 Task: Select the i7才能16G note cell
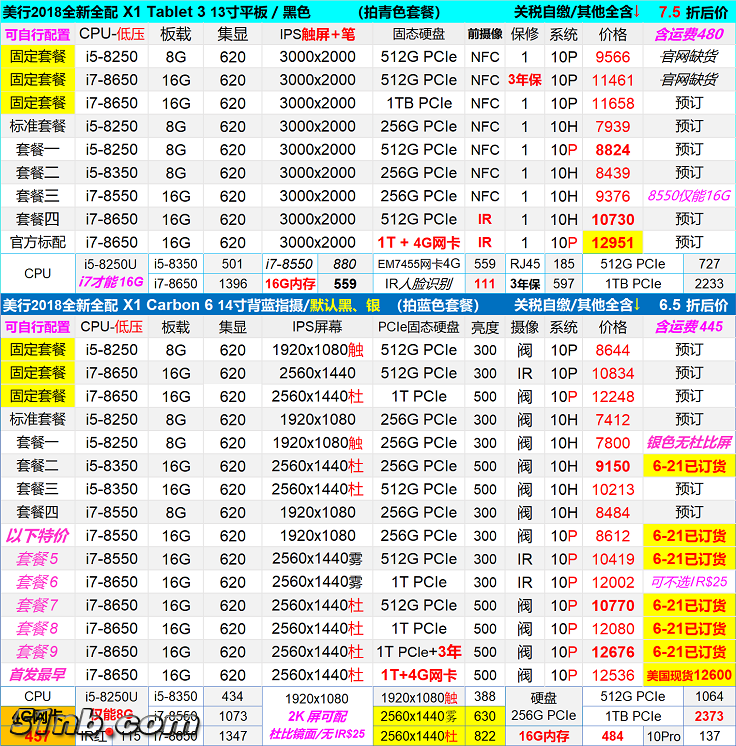[x=111, y=284]
